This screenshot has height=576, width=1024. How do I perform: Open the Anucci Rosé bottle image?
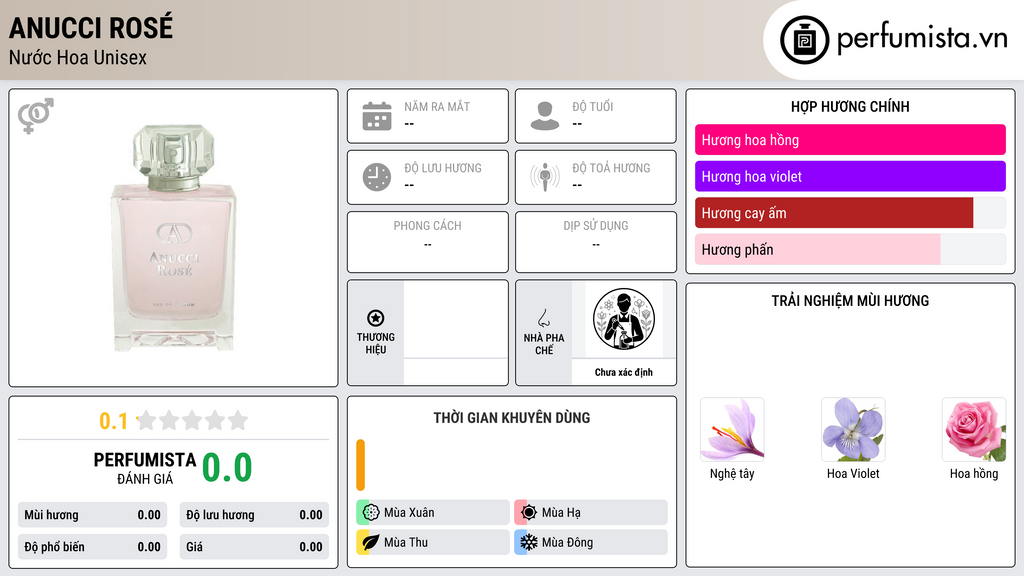click(174, 238)
